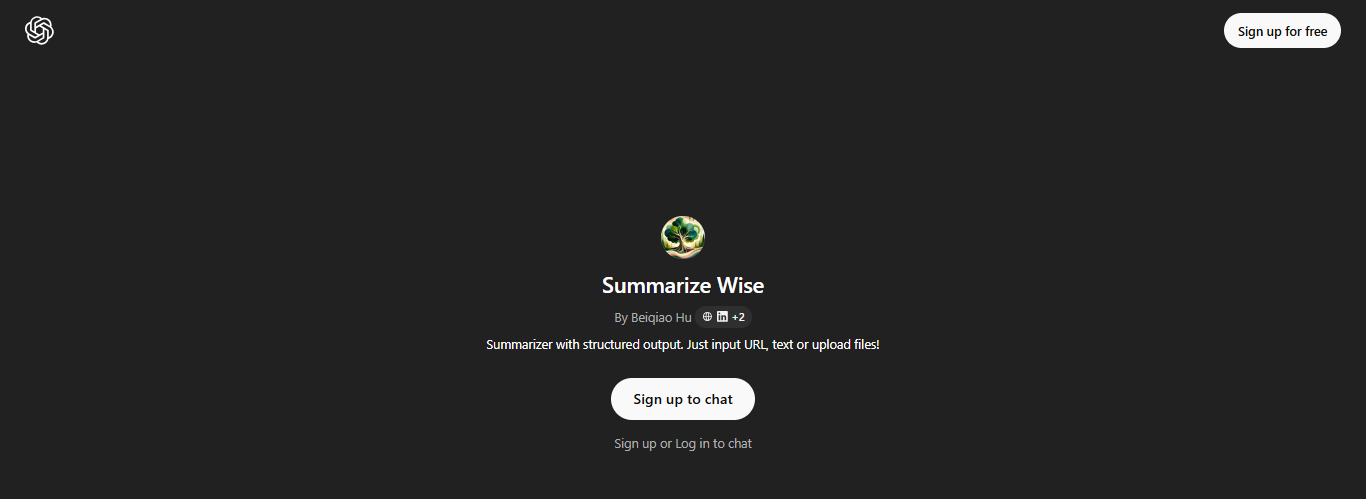
Task: Click the Summarizer with structured output description
Action: 683,344
